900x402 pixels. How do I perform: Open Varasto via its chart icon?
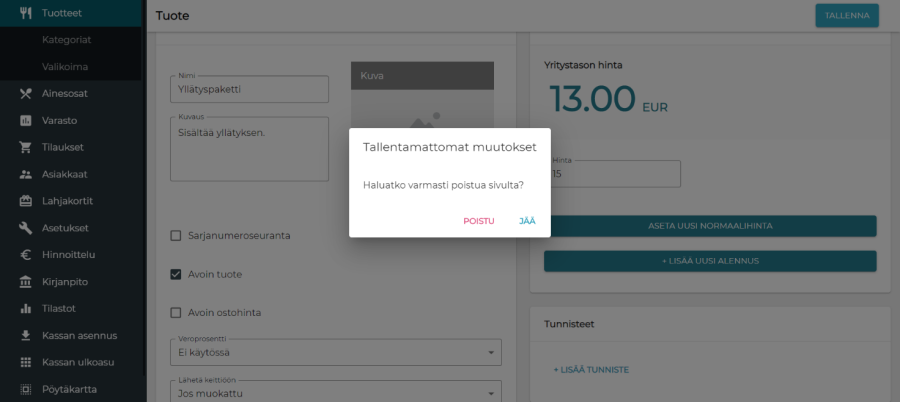[26, 120]
